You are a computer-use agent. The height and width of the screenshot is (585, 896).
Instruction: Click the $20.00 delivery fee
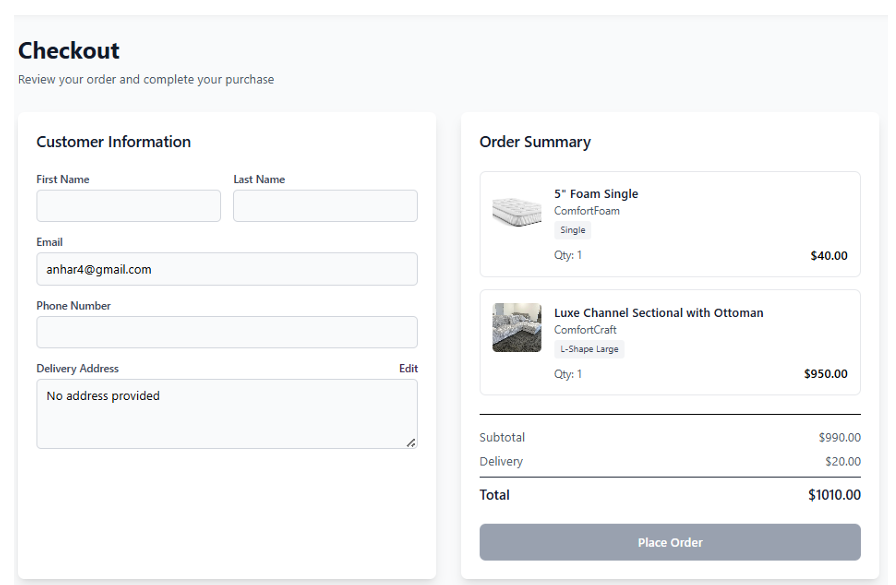(842, 462)
